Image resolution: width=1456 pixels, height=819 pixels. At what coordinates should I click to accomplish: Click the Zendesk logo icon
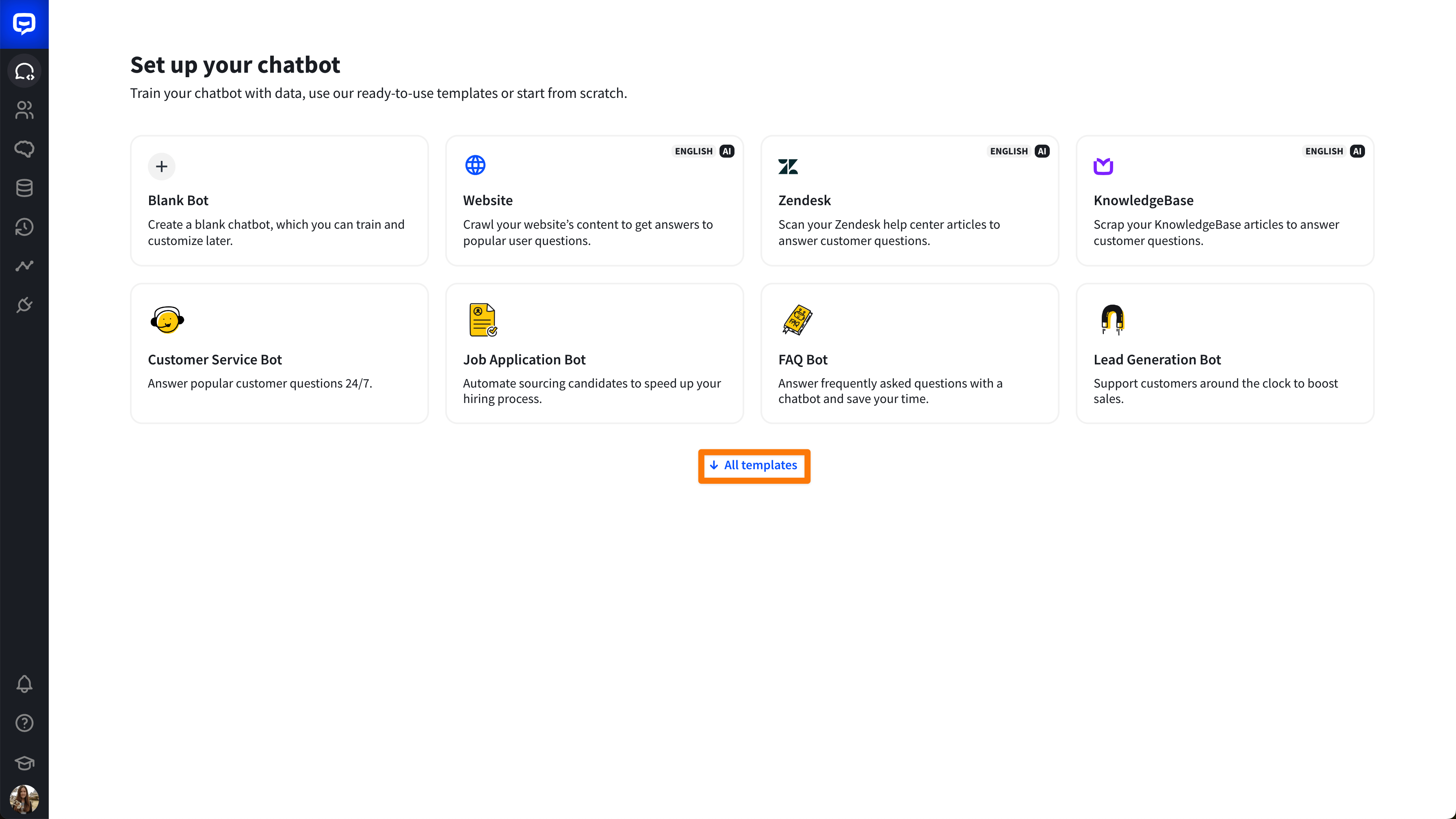pos(788,166)
